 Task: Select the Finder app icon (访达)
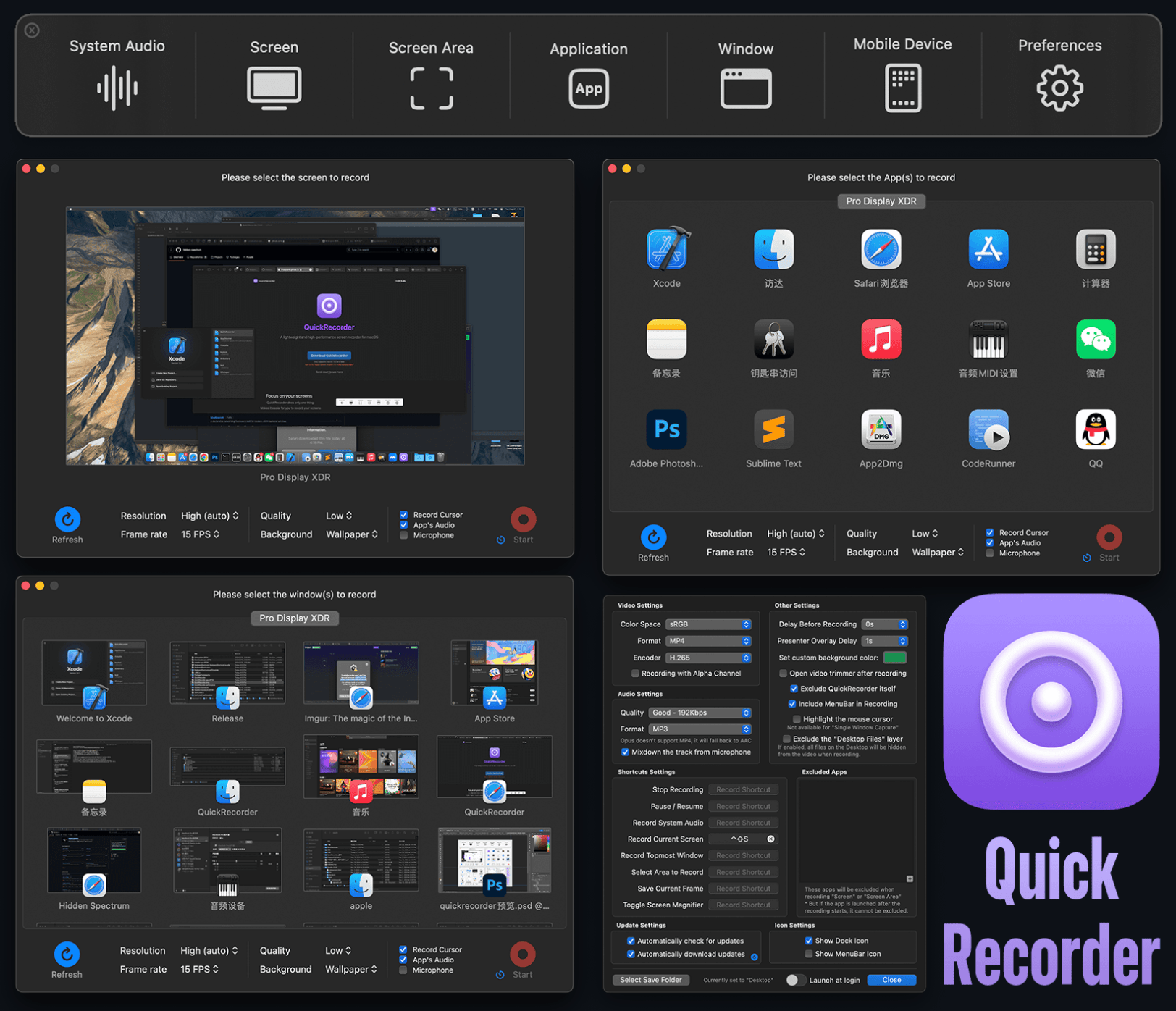[773, 250]
